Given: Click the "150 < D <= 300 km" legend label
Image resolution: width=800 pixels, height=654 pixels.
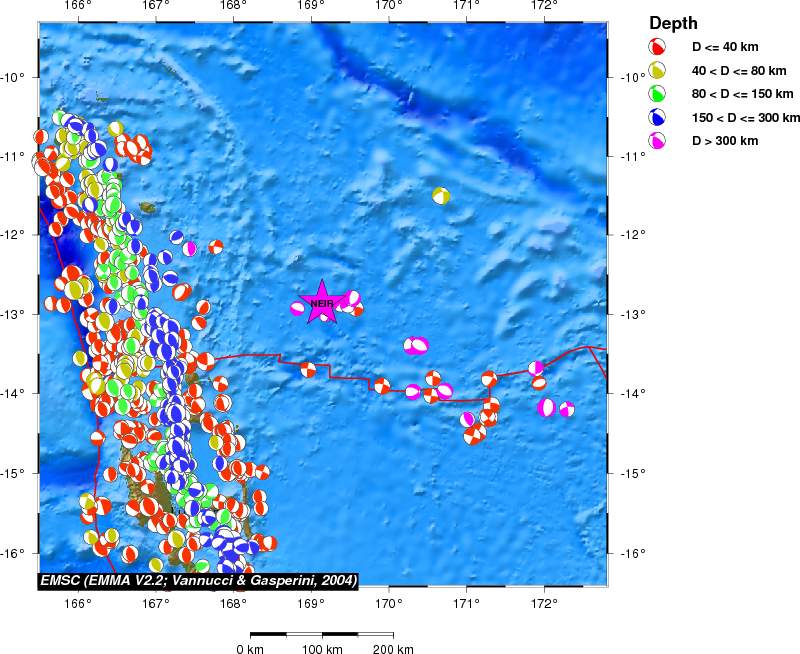Looking at the screenshot, I should tap(746, 117).
